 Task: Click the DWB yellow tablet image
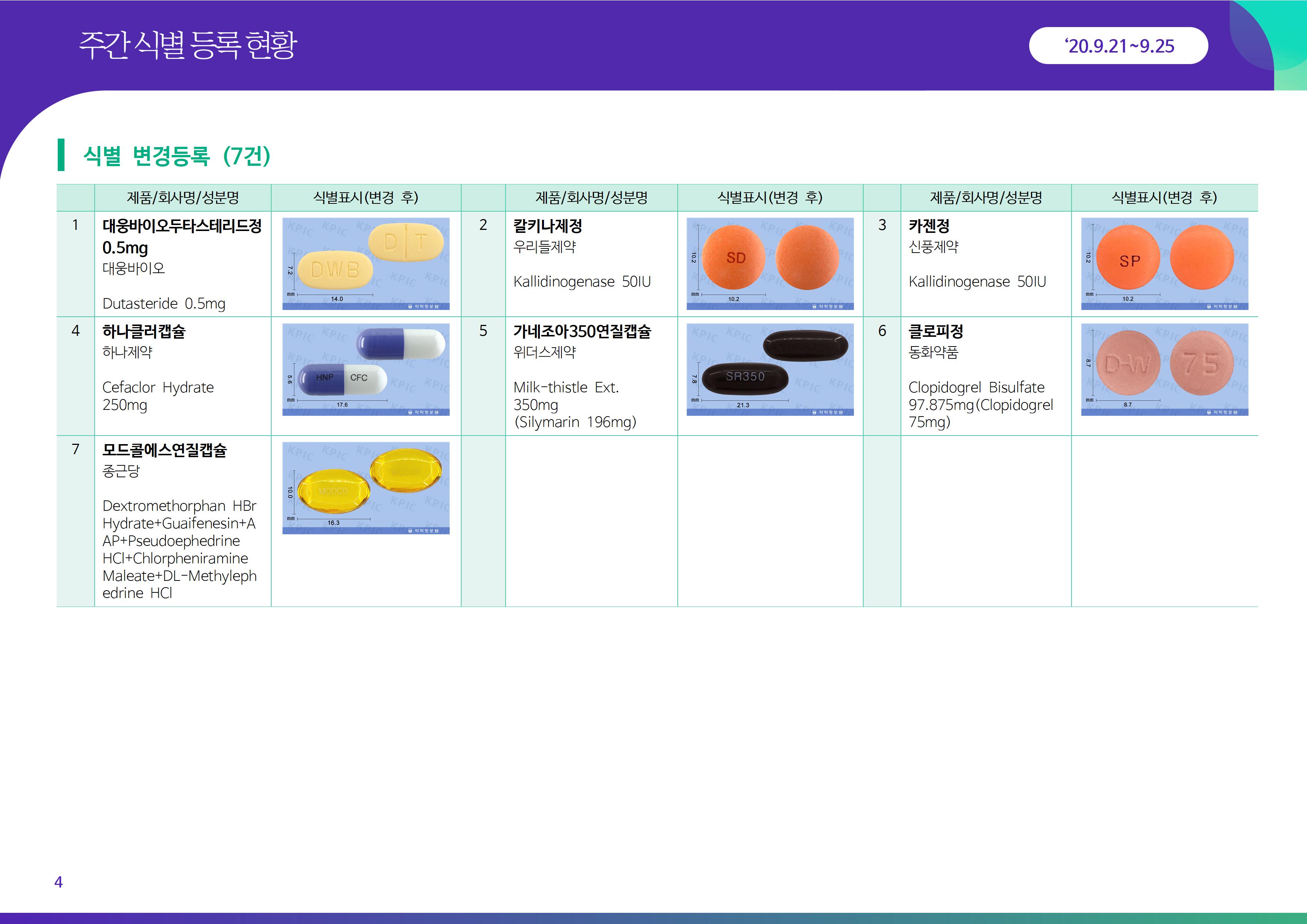(x=365, y=263)
